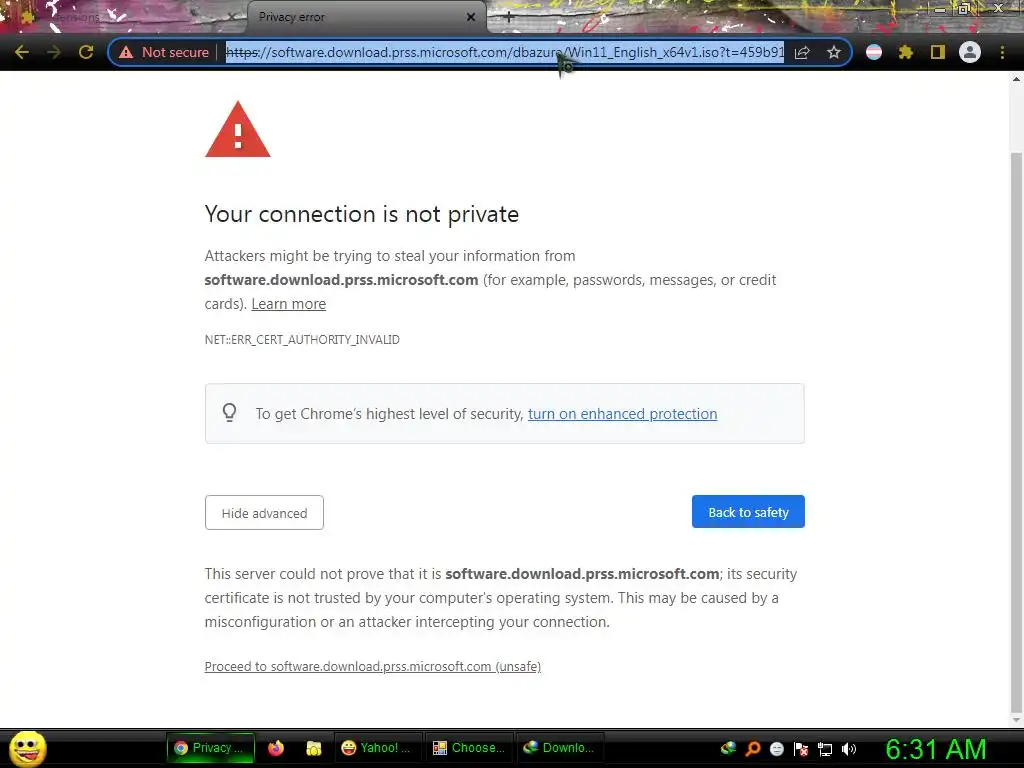This screenshot has height=768, width=1024.
Task: Launch Firefox from the taskbar
Action: 276,748
